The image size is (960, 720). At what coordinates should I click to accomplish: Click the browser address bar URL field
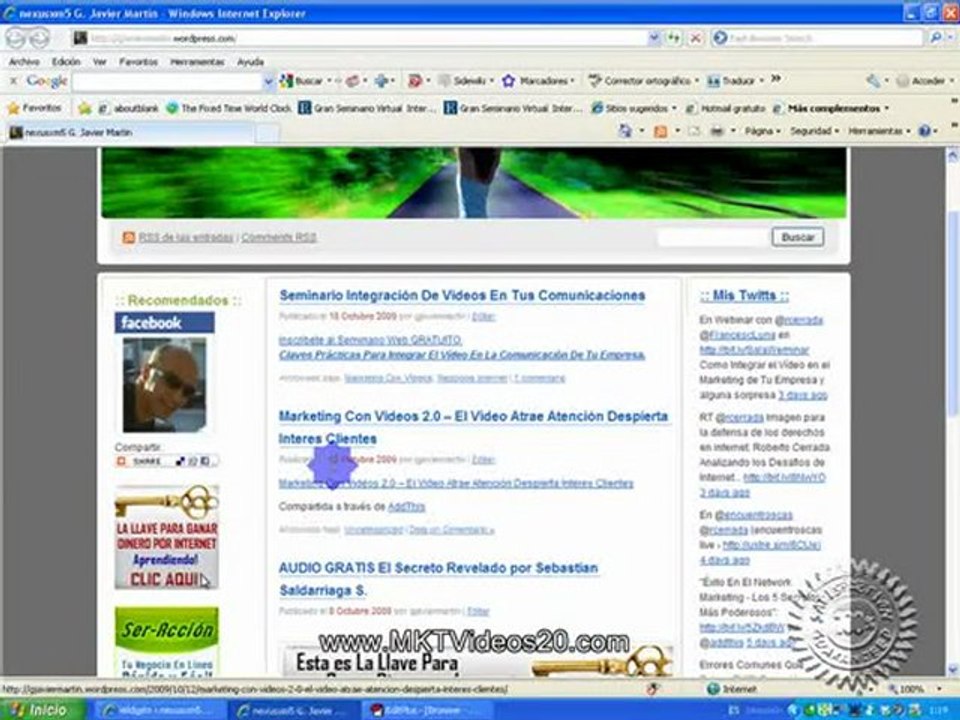[x=361, y=38]
